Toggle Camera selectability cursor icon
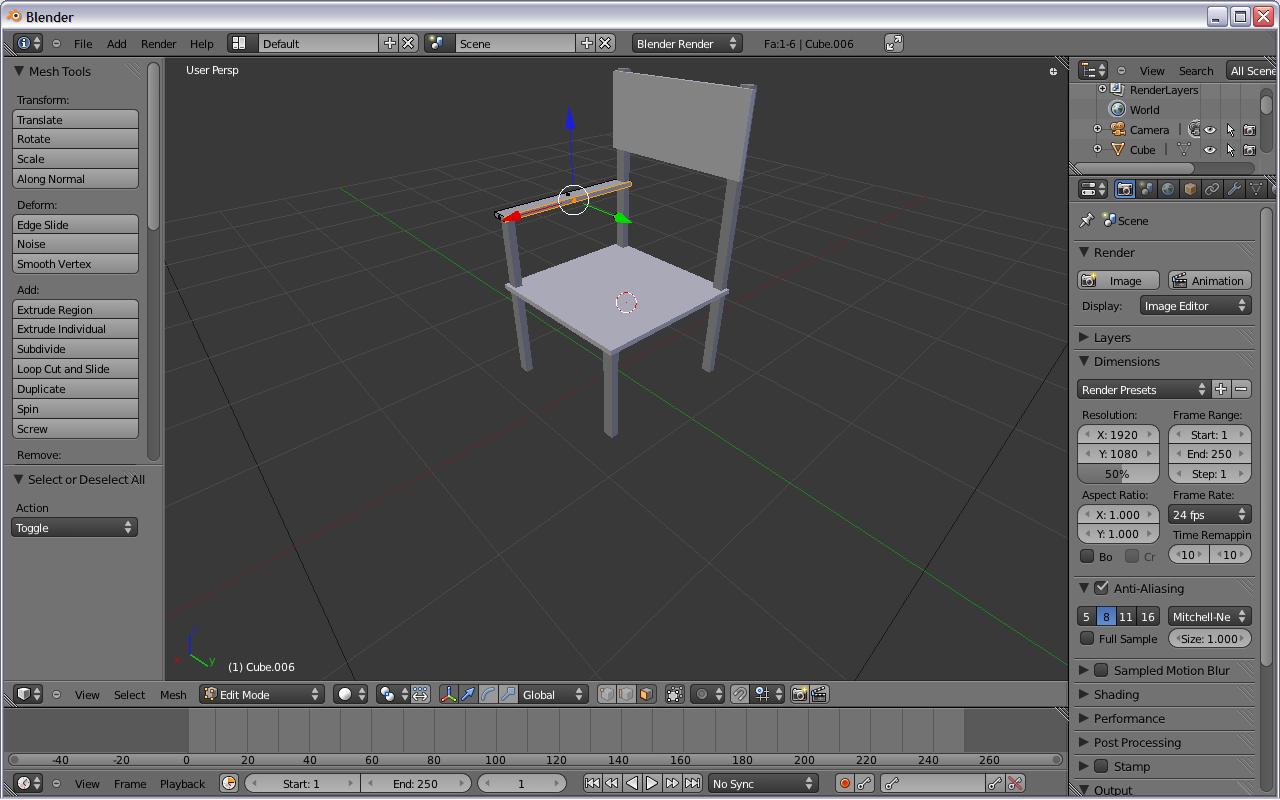Screen dimensions: 1280x800 point(1230,130)
